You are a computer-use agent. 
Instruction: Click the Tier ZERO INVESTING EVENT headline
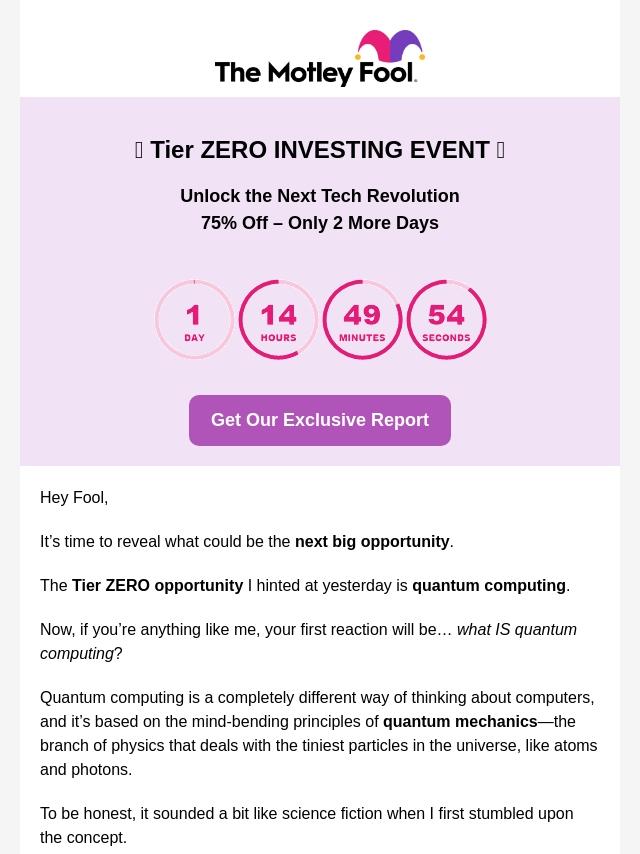(x=319, y=150)
